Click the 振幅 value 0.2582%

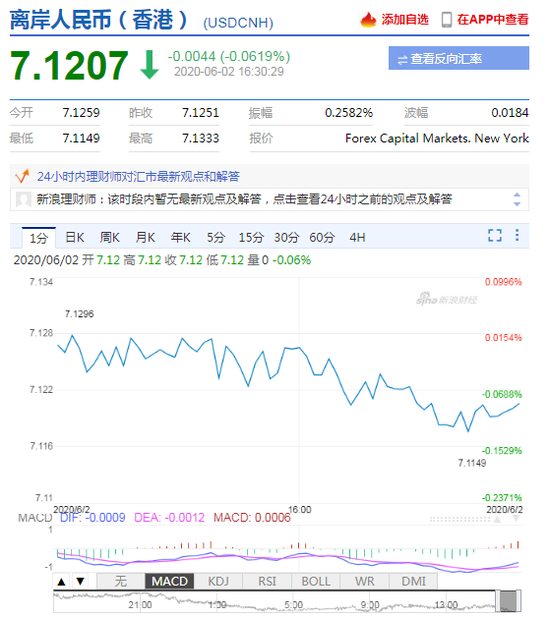tap(349, 113)
